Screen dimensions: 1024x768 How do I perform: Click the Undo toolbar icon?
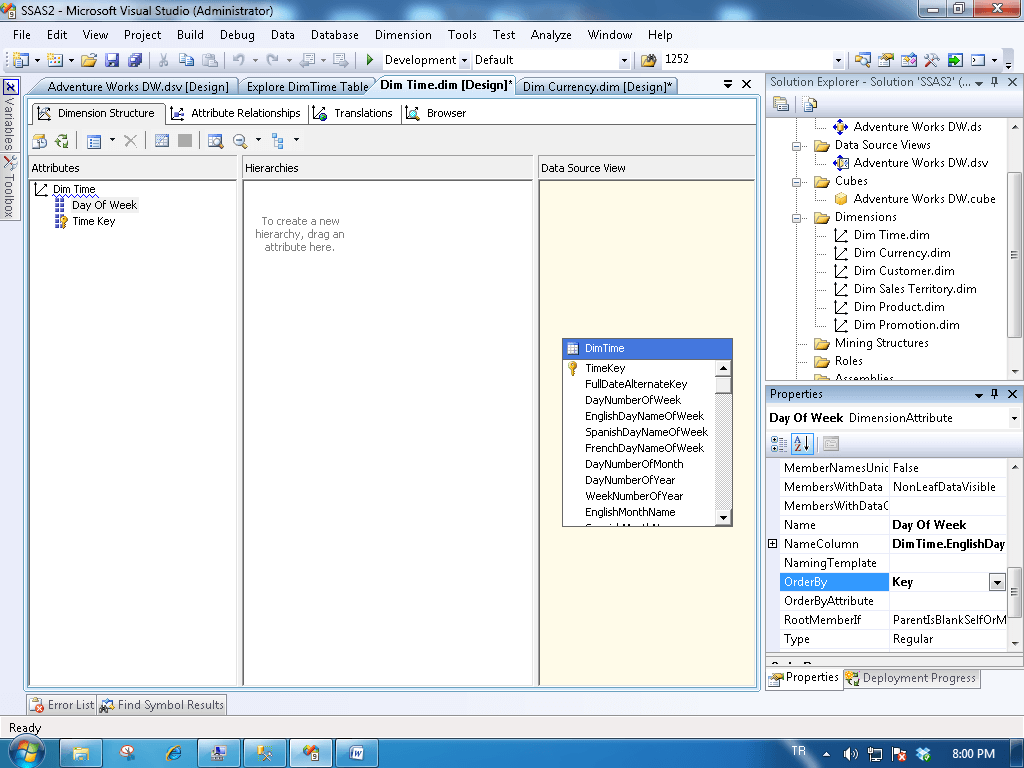(x=238, y=60)
